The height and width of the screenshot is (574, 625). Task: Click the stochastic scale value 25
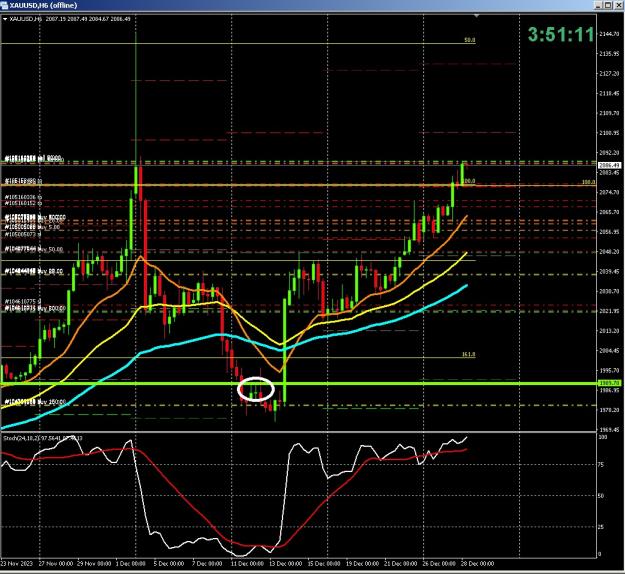click(601, 527)
